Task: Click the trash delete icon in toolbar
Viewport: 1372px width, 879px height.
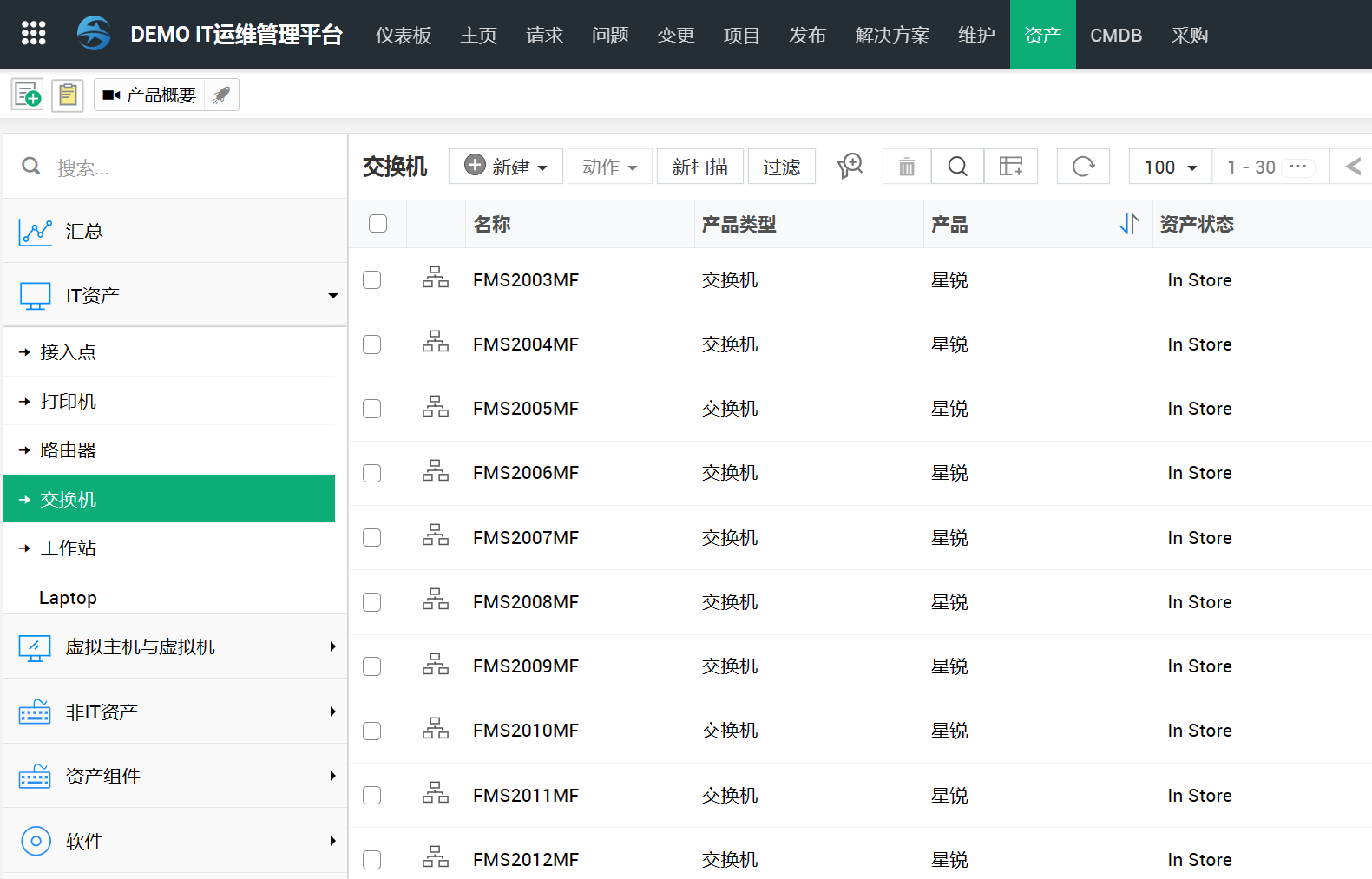Action: [906, 167]
